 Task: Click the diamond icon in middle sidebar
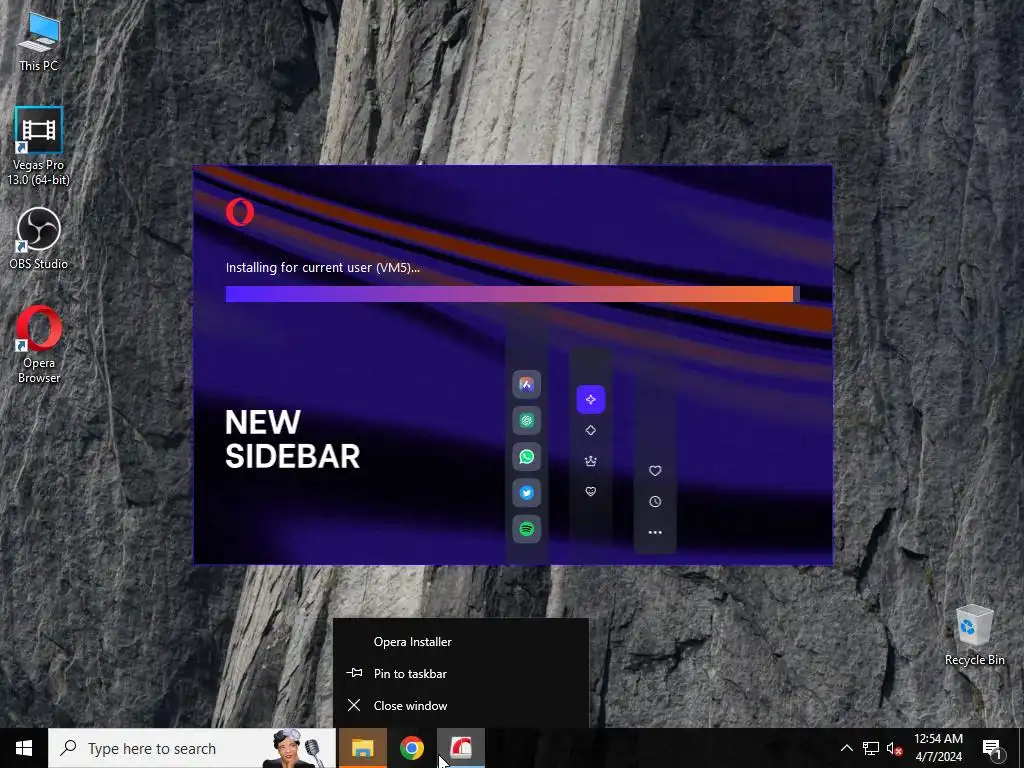[x=590, y=430]
